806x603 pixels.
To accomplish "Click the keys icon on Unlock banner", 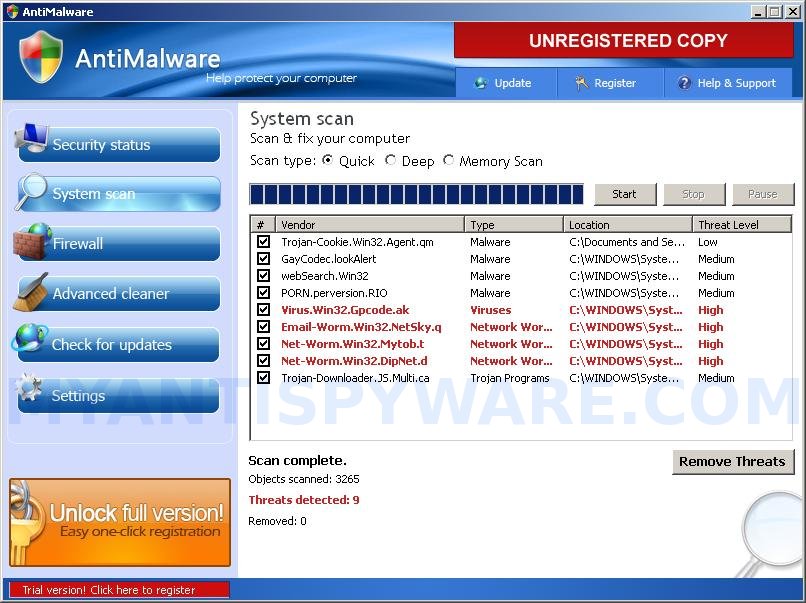I will pyautogui.click(x=27, y=522).
